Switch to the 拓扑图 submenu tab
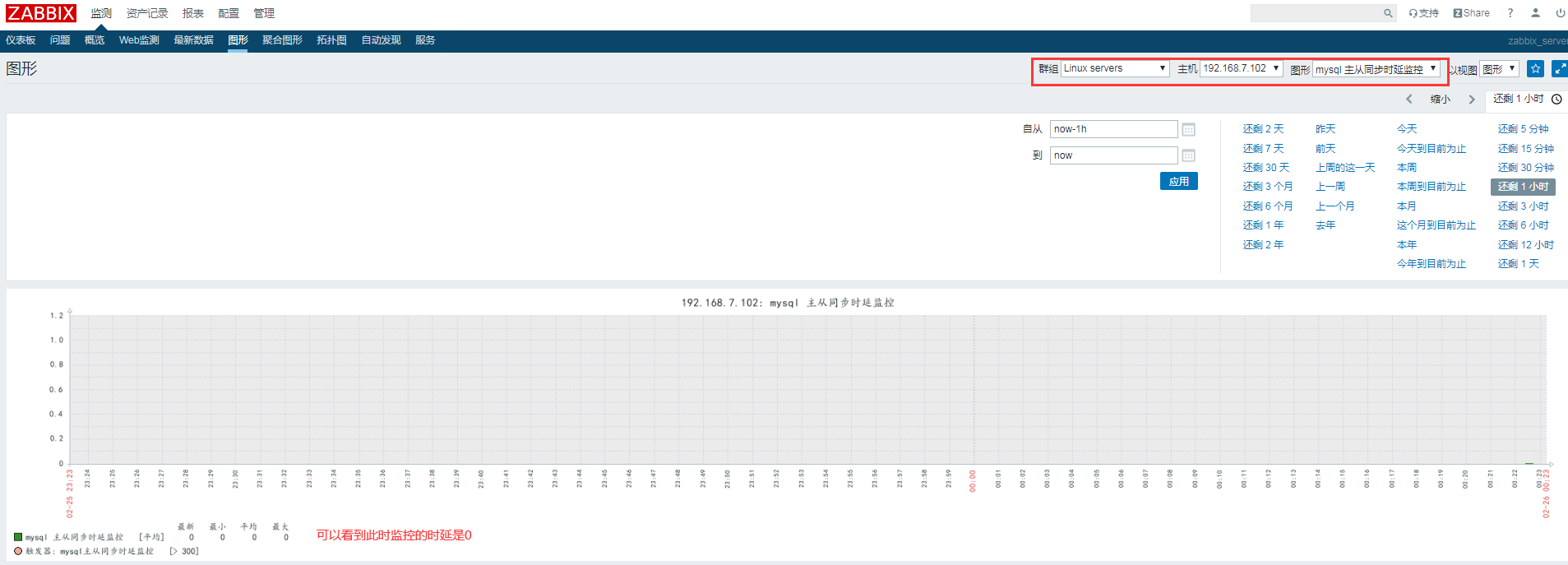This screenshot has width=1568, height=565. point(331,40)
